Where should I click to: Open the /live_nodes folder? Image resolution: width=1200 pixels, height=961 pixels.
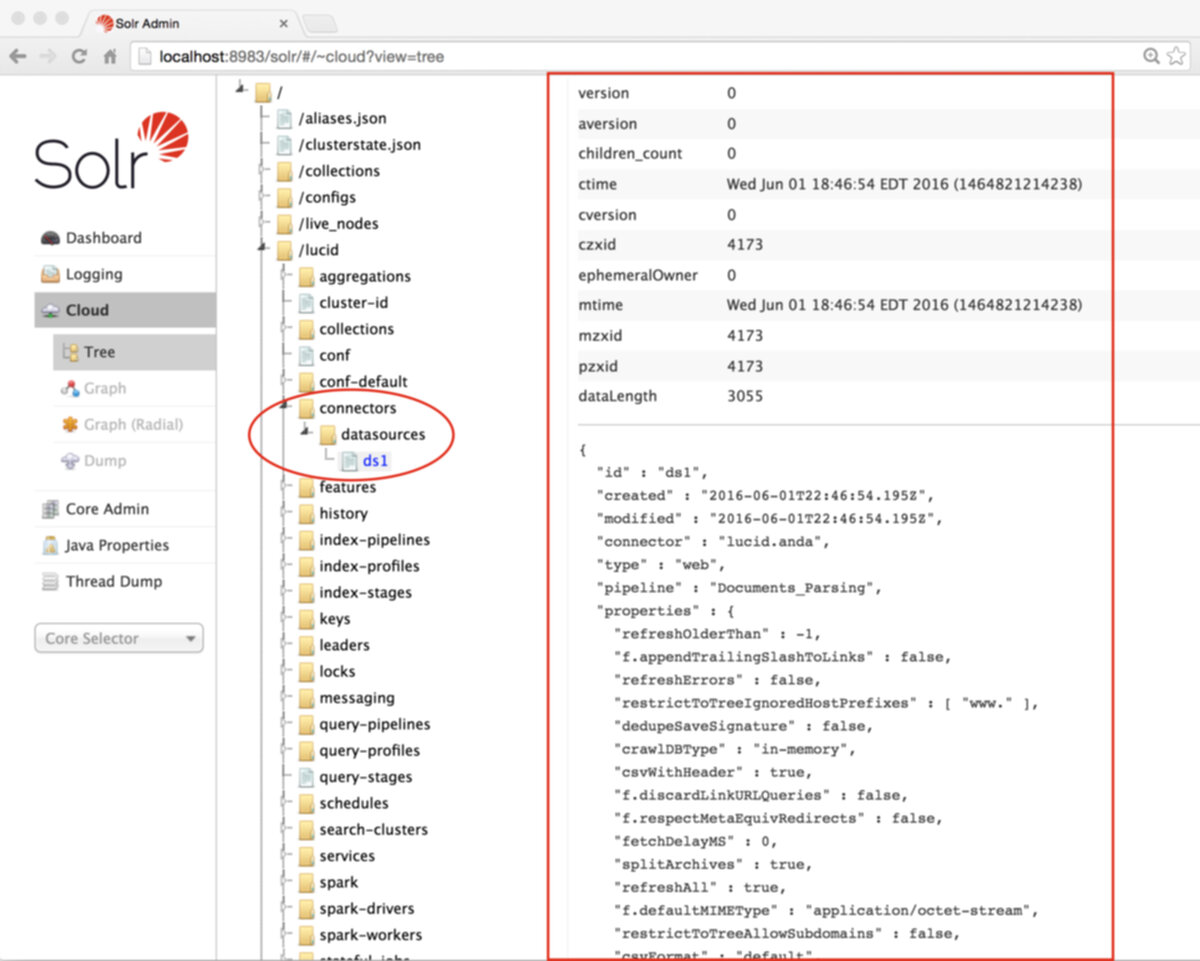338,223
